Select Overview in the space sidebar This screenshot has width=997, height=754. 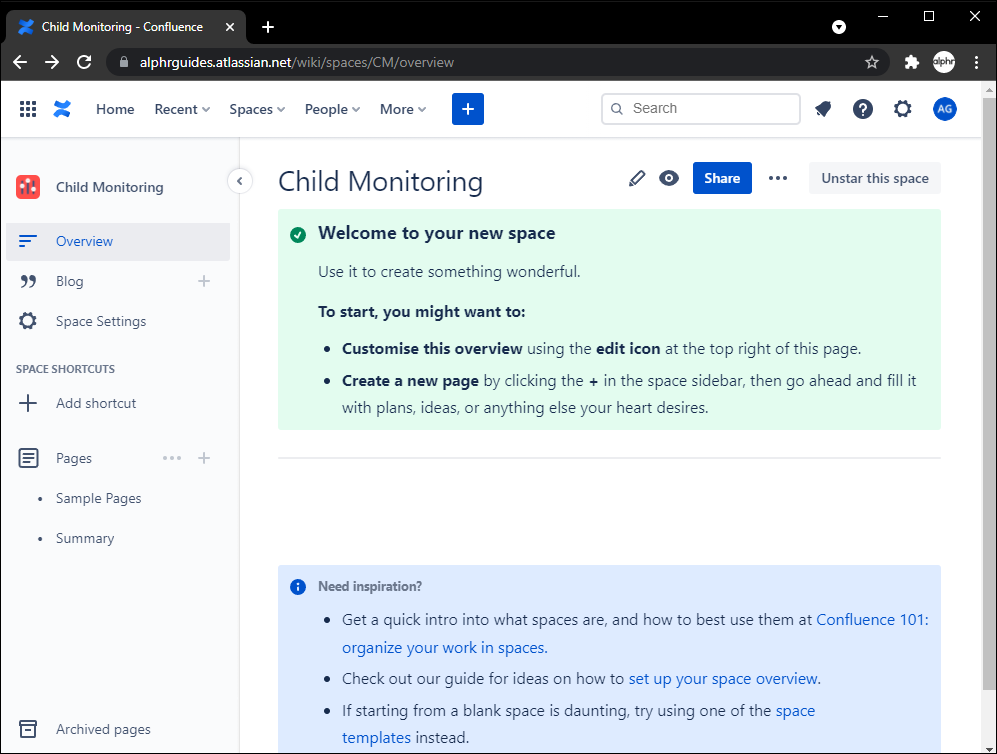(x=84, y=241)
